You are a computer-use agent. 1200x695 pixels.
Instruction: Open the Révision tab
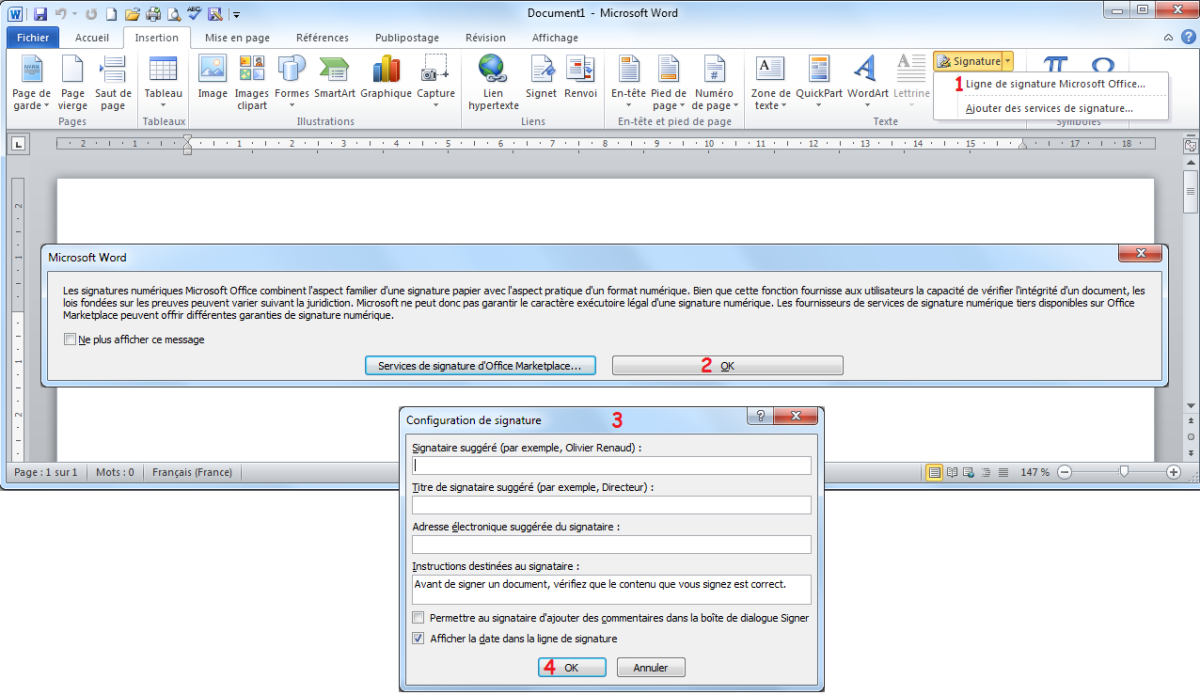pyautogui.click(x=486, y=38)
